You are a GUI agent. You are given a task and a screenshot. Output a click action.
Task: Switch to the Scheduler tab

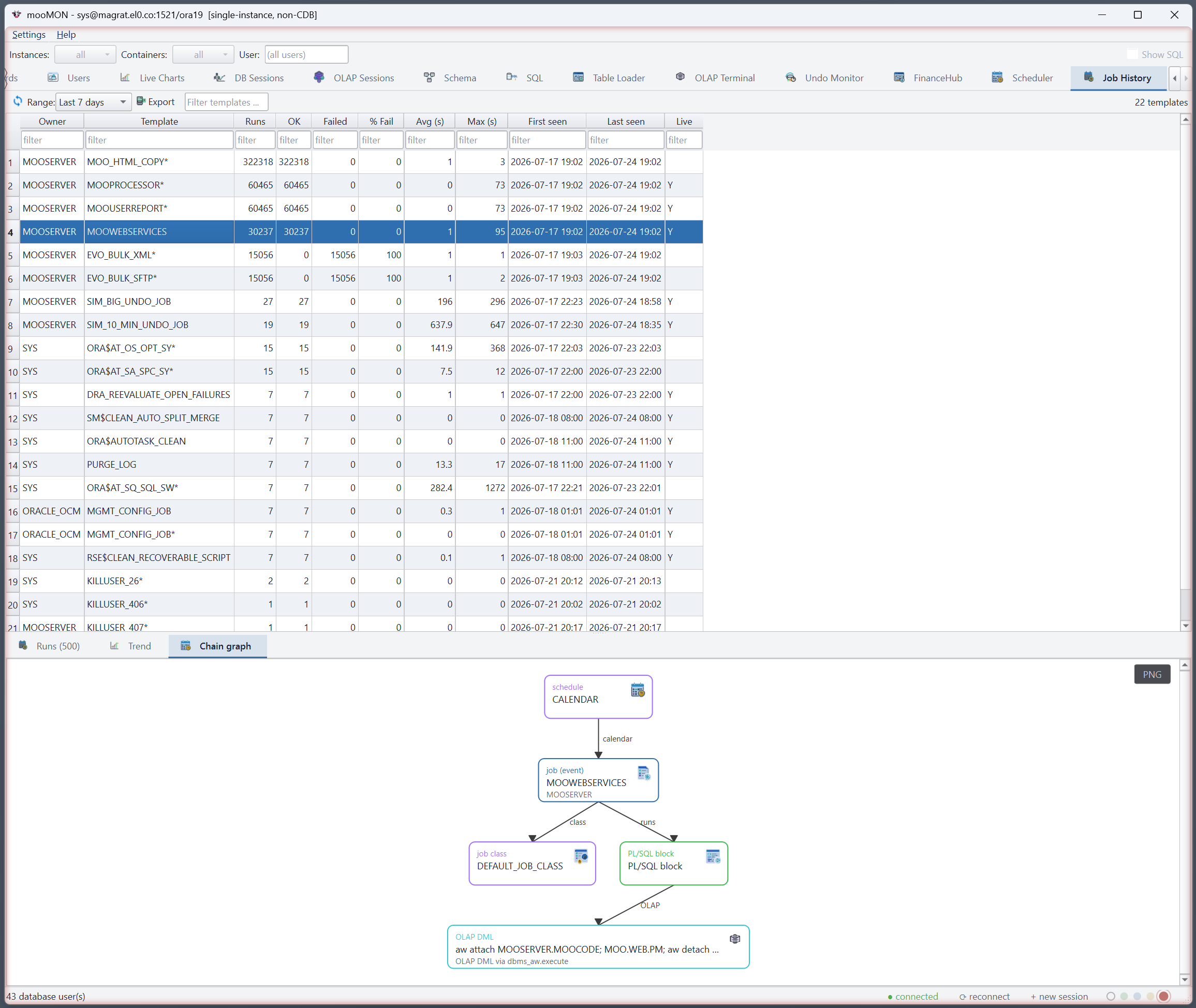(1022, 78)
